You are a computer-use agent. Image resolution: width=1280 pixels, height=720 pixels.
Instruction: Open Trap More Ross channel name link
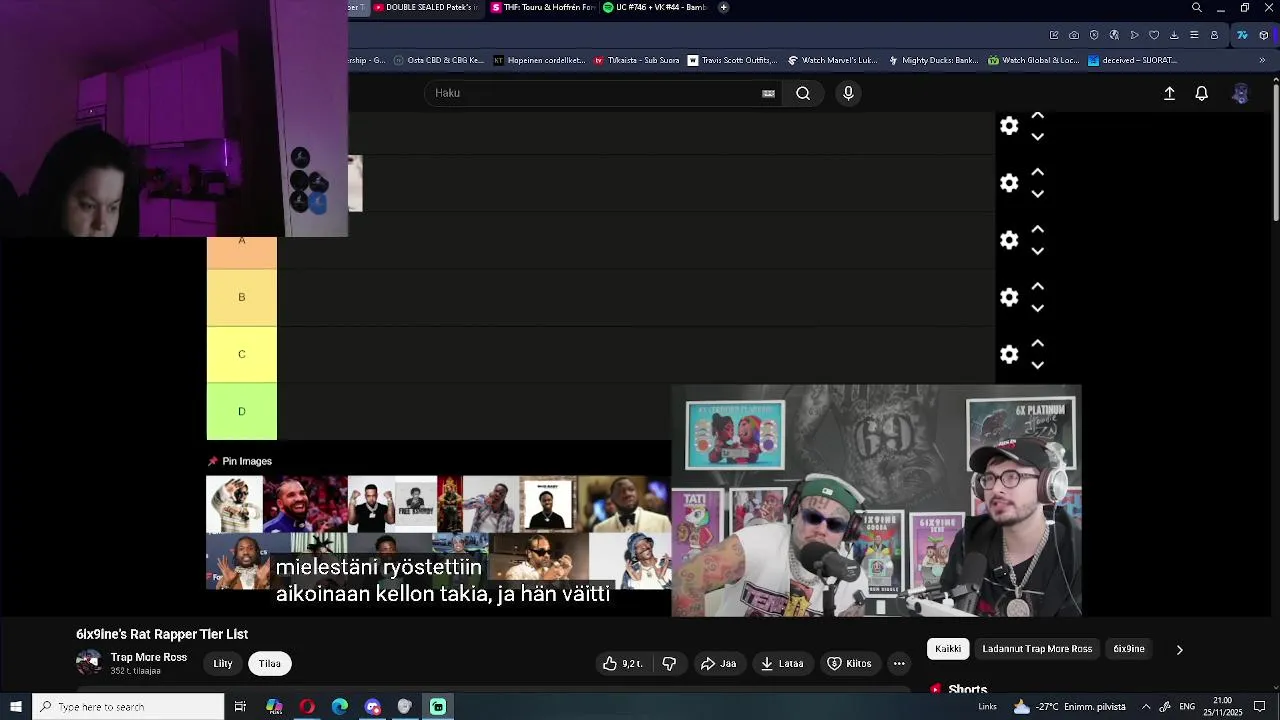pos(148,657)
